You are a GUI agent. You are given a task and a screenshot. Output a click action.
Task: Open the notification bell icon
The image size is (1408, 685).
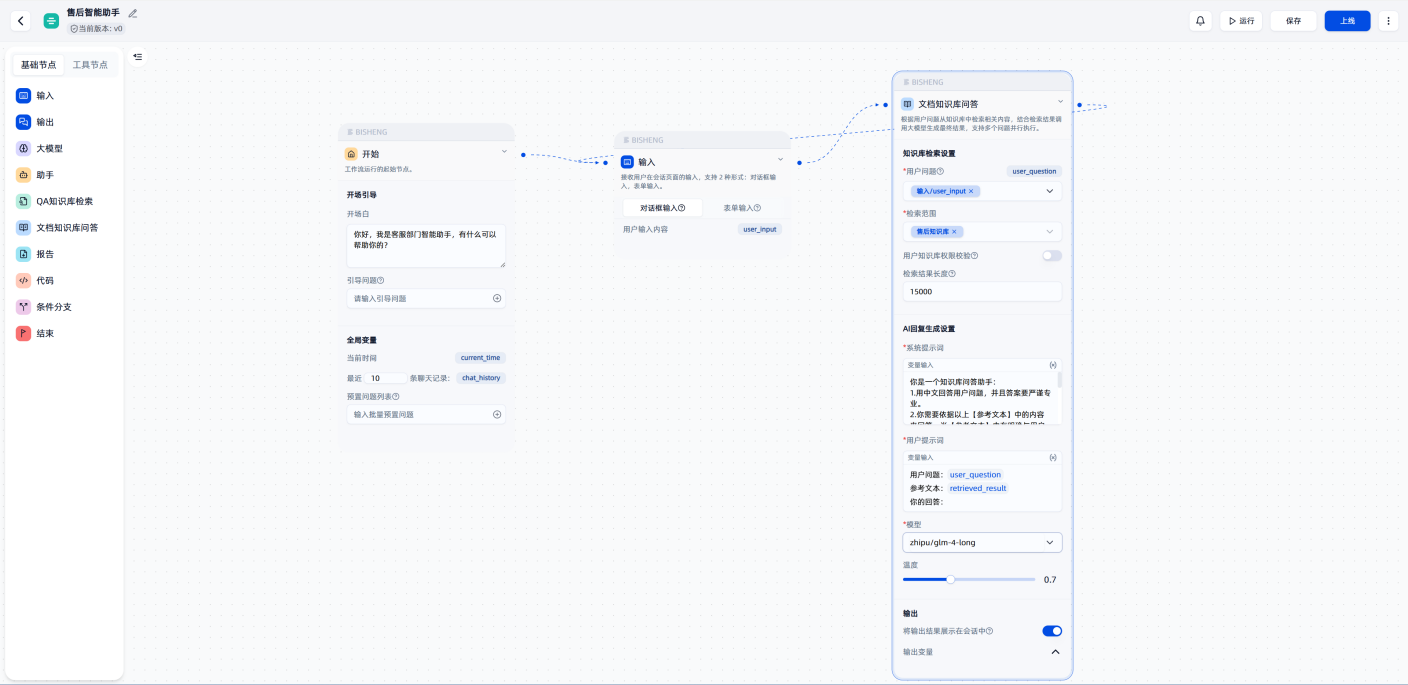(x=1200, y=21)
